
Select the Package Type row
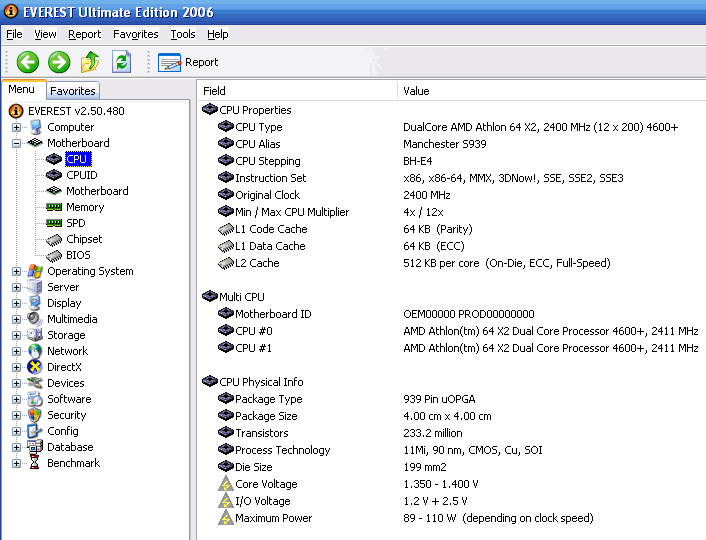click(x=451, y=399)
